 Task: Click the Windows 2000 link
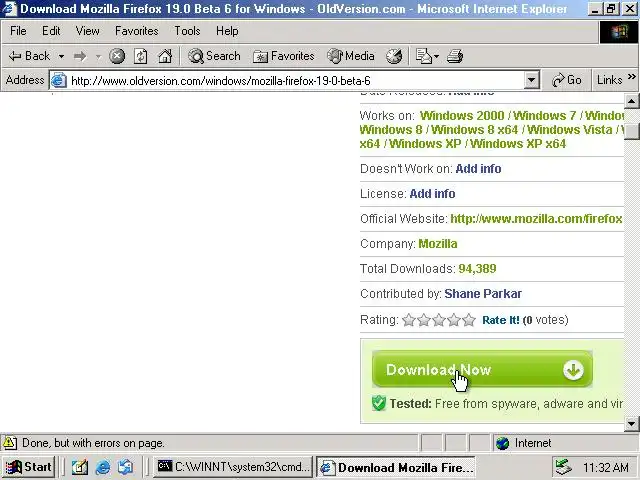pos(462,116)
